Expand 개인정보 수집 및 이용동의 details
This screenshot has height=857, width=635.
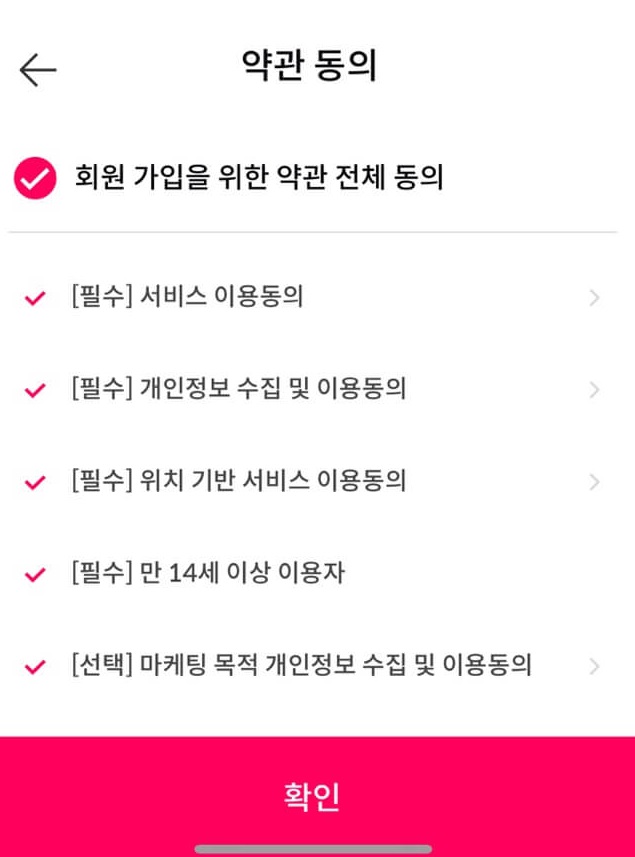click(593, 389)
